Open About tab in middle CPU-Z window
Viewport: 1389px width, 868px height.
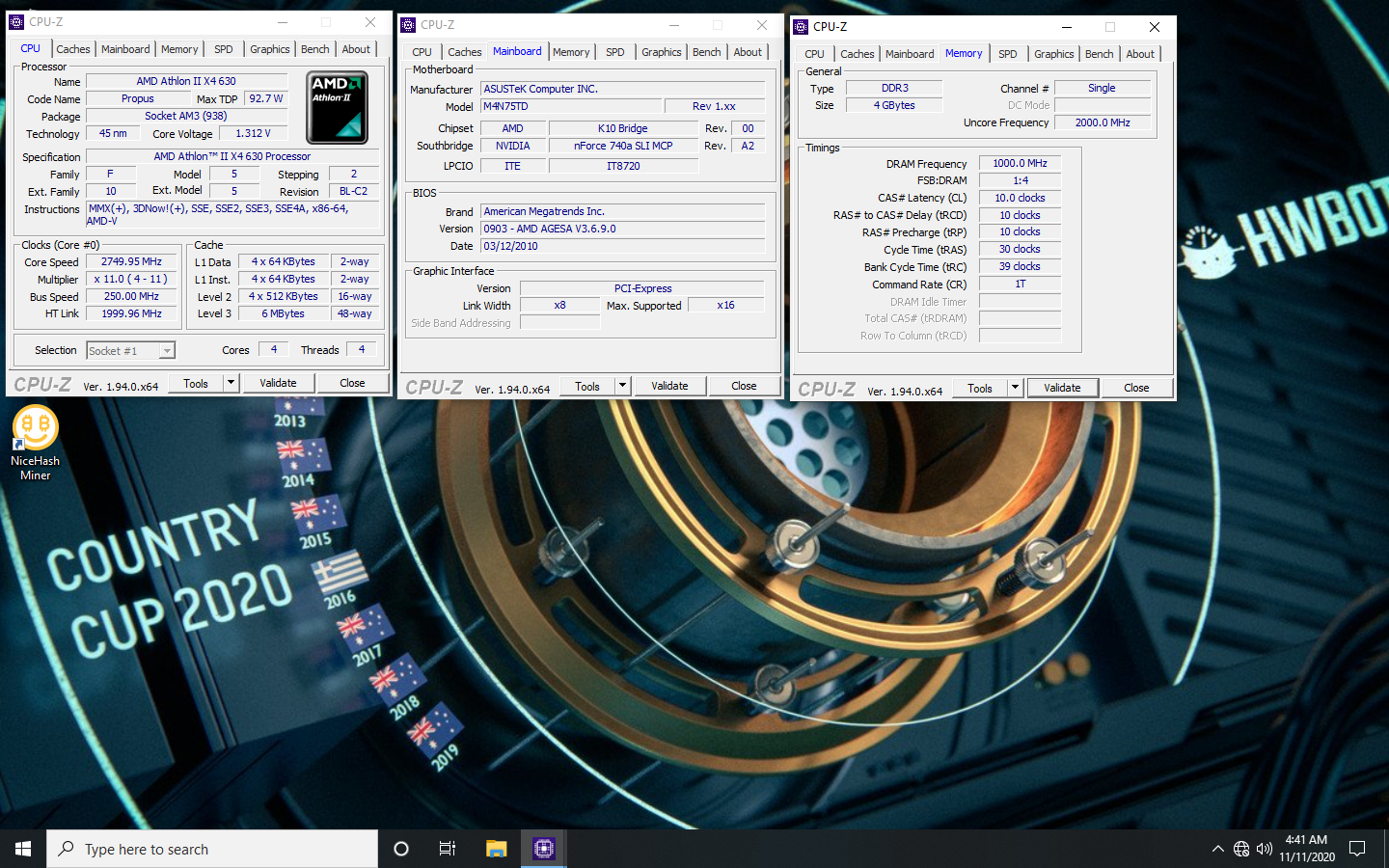748,52
